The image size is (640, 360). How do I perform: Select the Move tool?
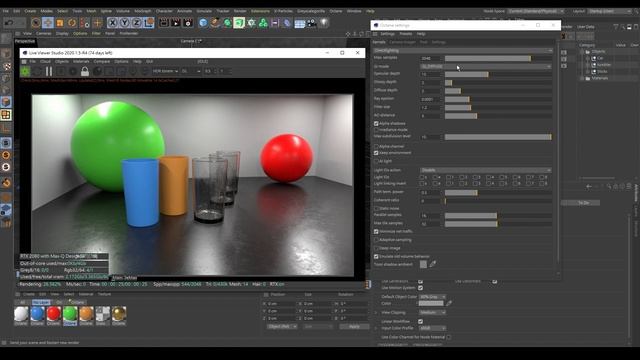pos(48,23)
